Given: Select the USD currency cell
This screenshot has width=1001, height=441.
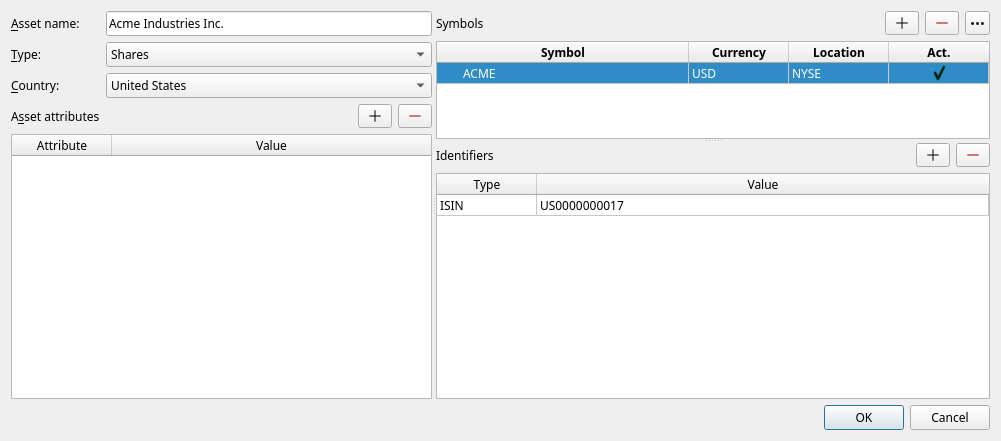Looking at the screenshot, I should 739,73.
